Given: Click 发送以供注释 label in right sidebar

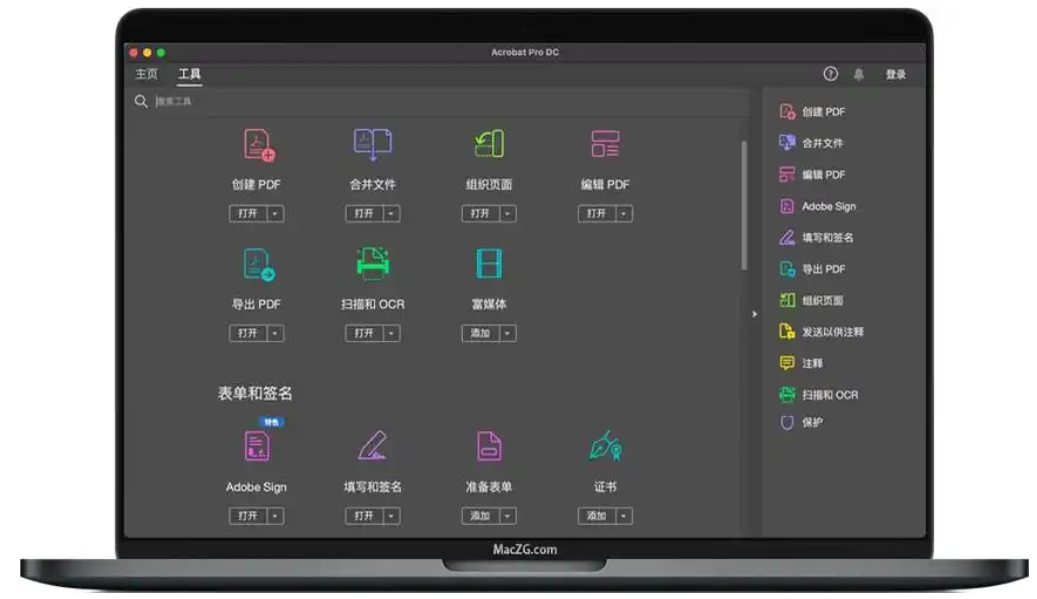Looking at the screenshot, I should click(833, 332).
